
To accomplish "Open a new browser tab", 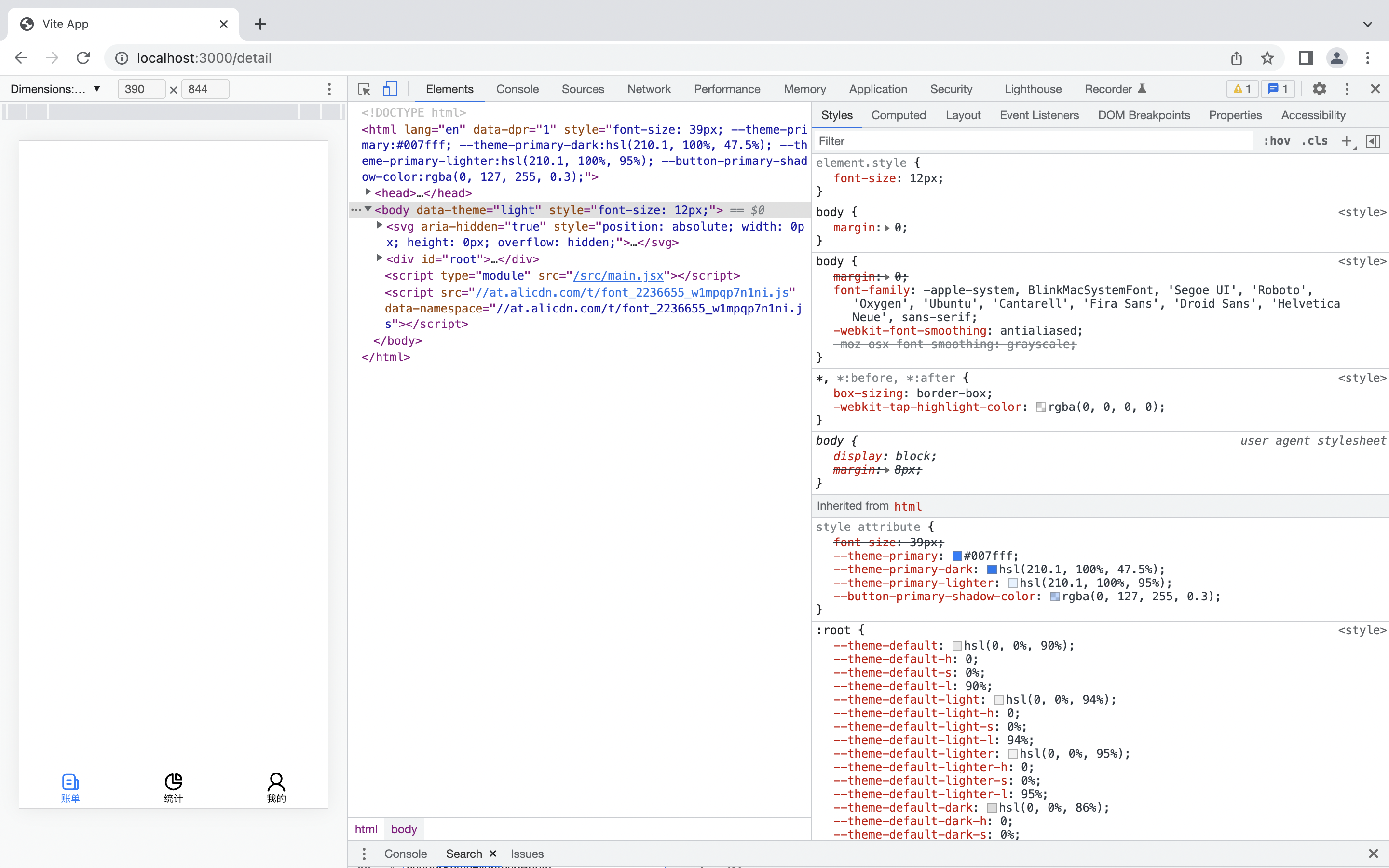I will (260, 24).
